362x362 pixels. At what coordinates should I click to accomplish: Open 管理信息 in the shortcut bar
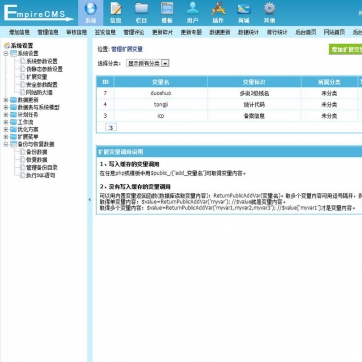click(48, 32)
